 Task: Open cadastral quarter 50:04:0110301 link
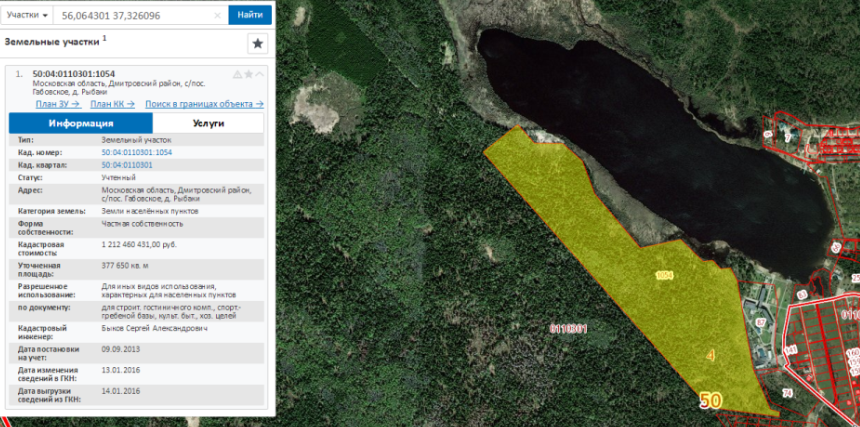point(127,165)
